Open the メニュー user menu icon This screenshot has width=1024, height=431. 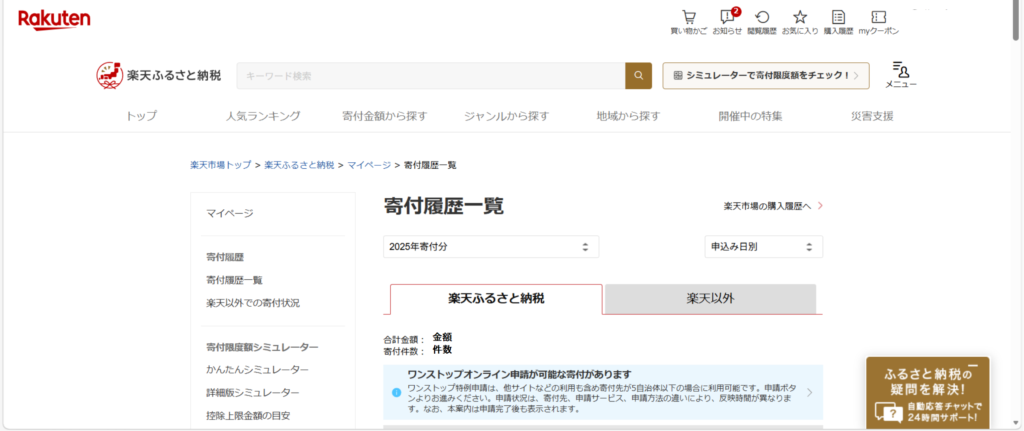click(900, 74)
